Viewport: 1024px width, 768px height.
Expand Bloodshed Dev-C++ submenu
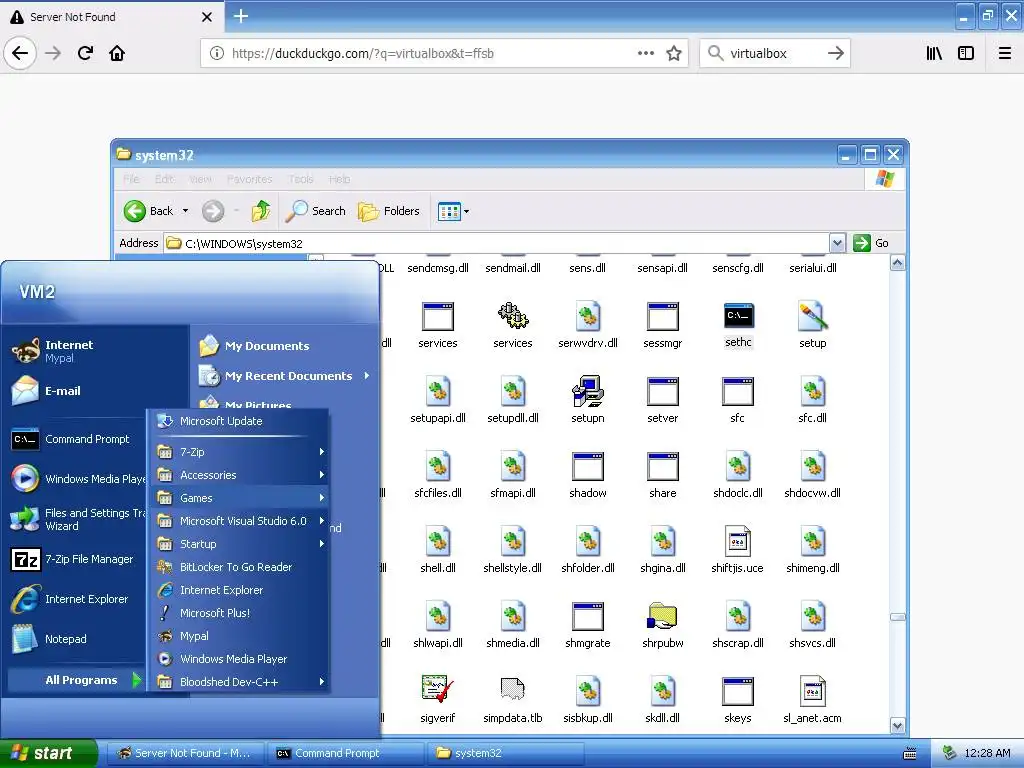tap(239, 682)
